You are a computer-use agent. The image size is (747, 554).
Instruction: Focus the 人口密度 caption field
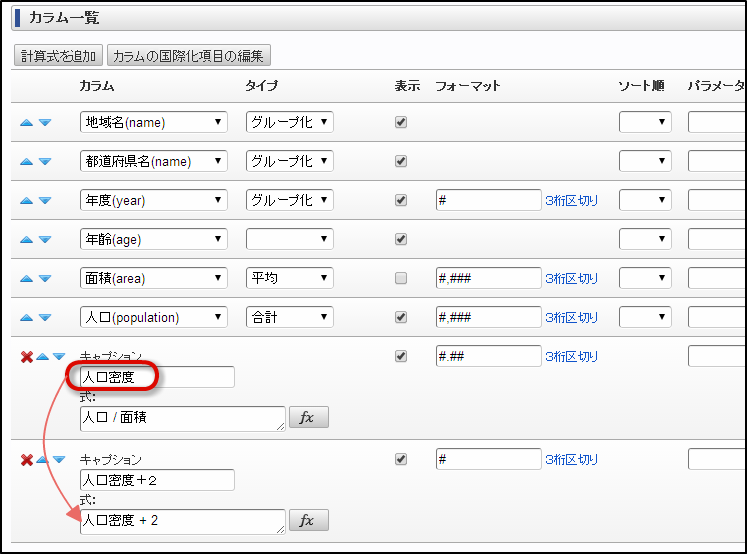[x=157, y=377]
